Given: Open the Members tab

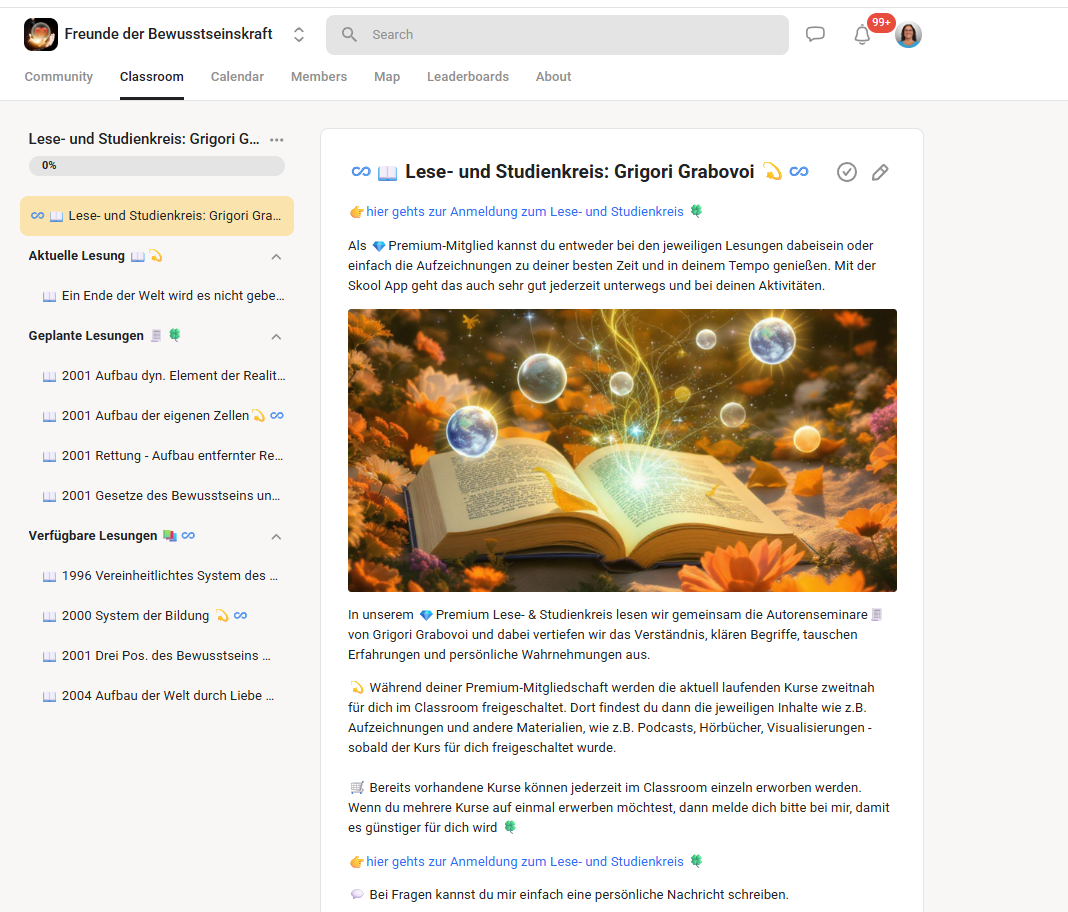Looking at the screenshot, I should [319, 77].
